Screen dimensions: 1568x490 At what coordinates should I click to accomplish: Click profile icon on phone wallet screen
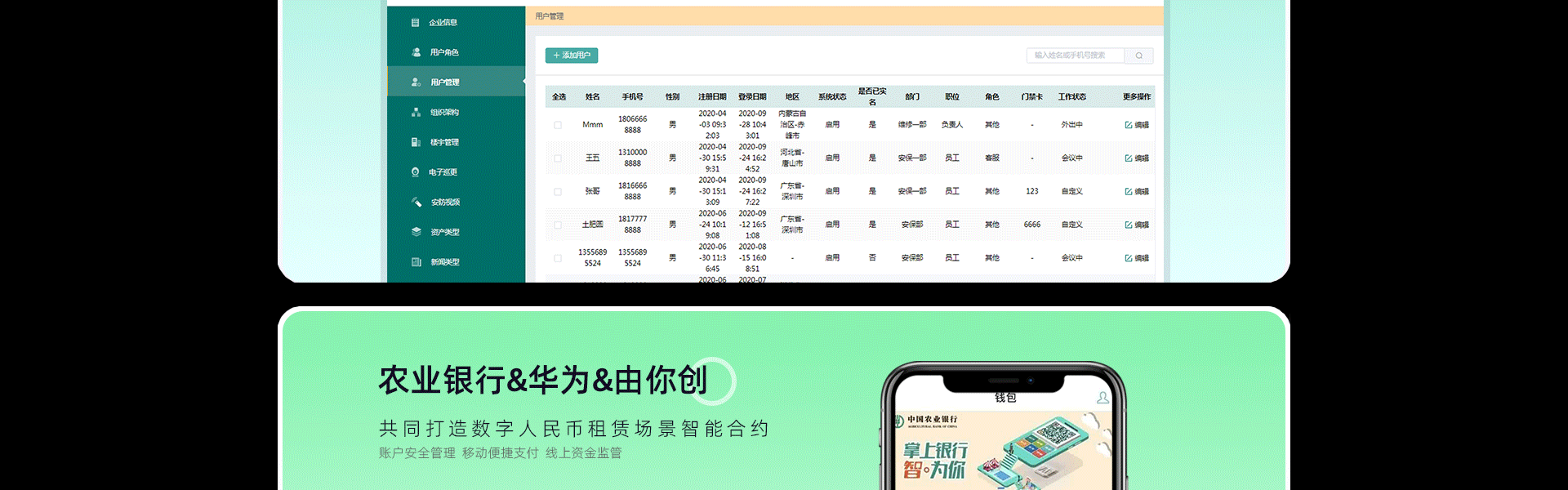(x=1102, y=398)
